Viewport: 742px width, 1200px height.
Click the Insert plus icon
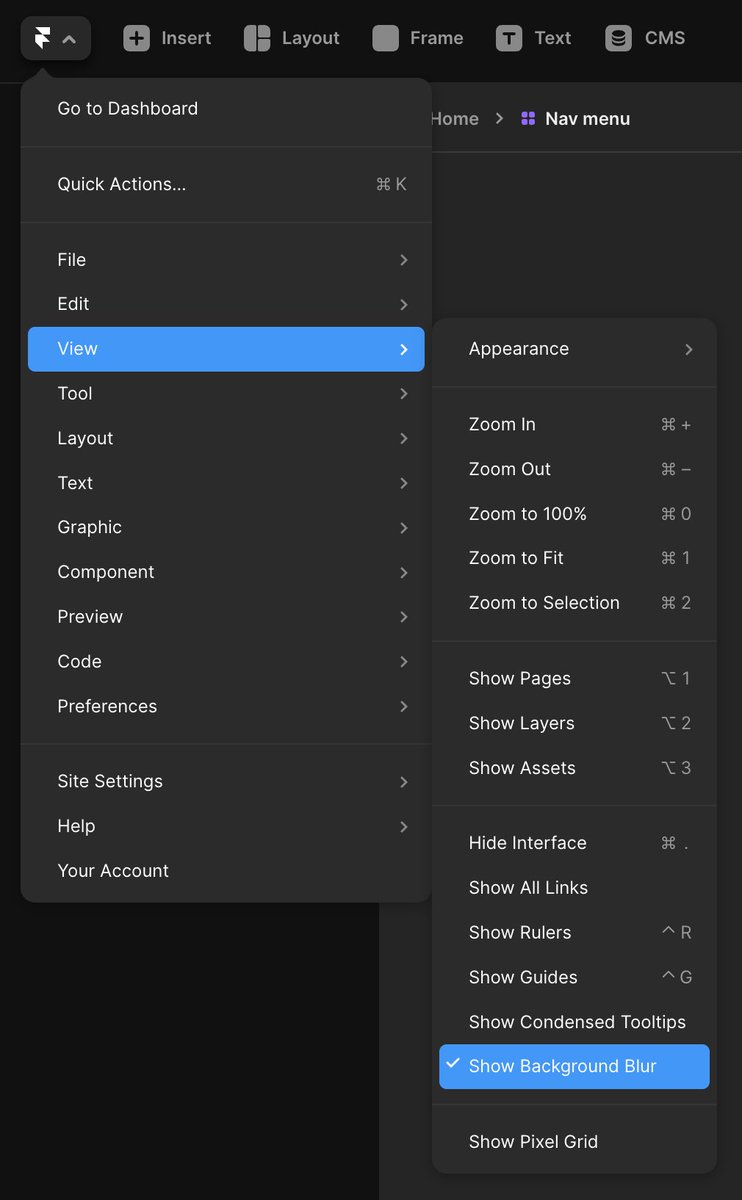(x=136, y=38)
